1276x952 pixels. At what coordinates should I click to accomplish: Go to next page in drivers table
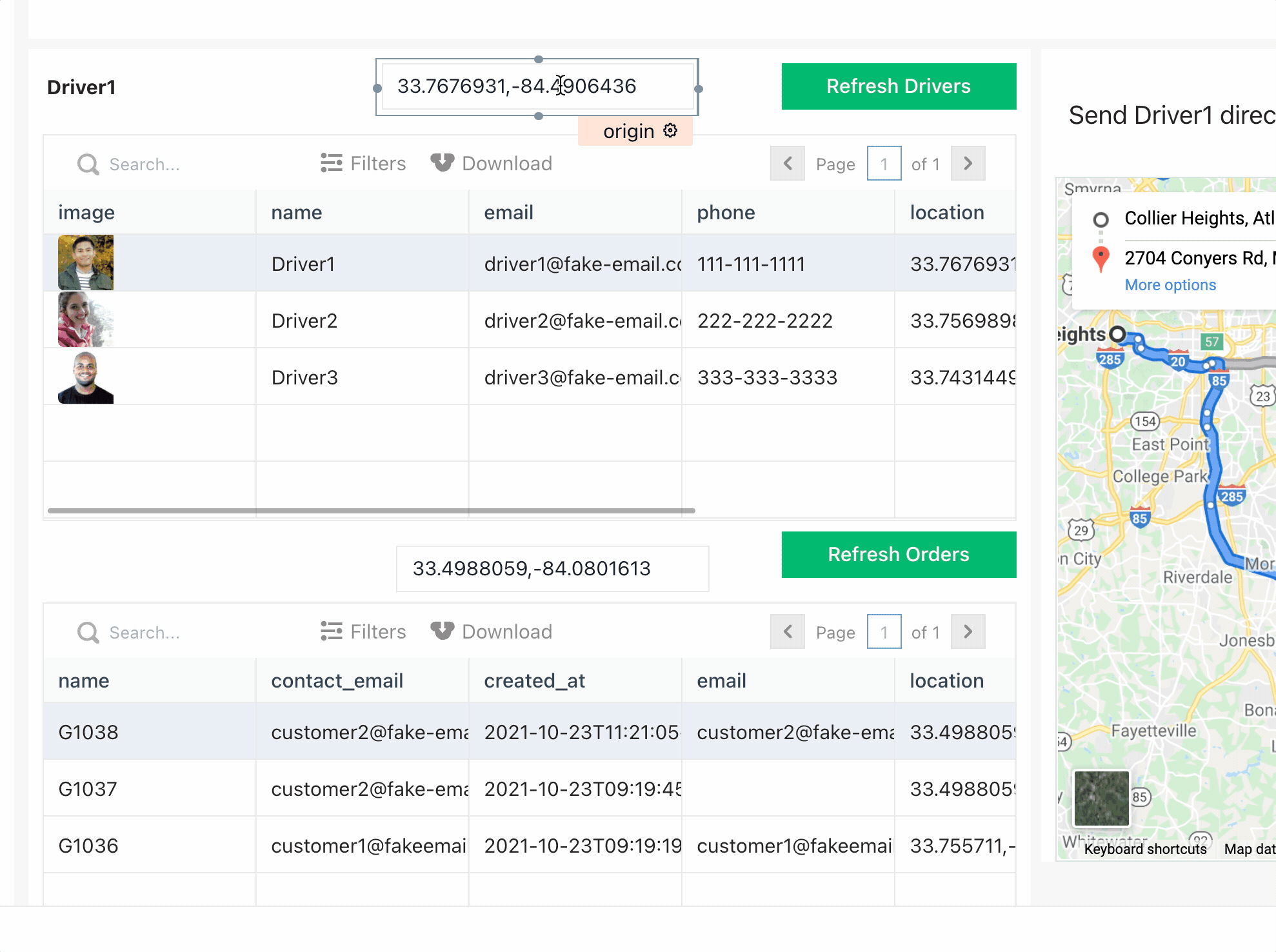(968, 164)
